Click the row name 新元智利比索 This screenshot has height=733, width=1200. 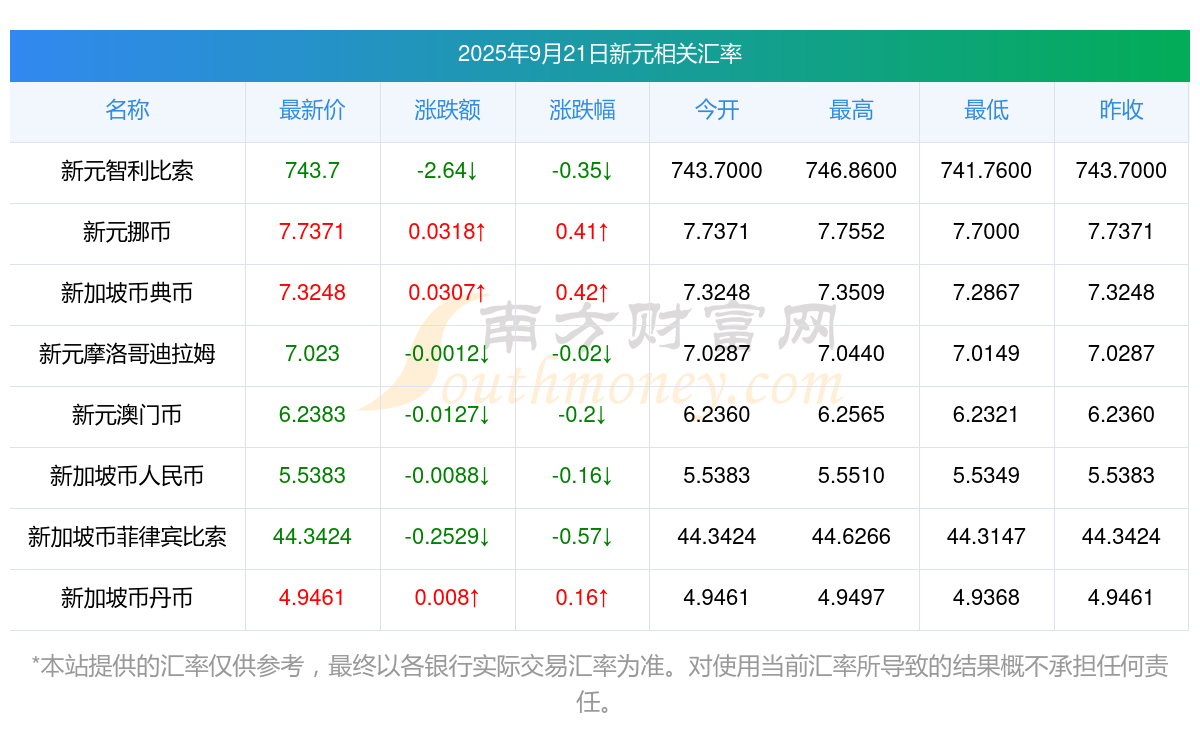click(127, 171)
